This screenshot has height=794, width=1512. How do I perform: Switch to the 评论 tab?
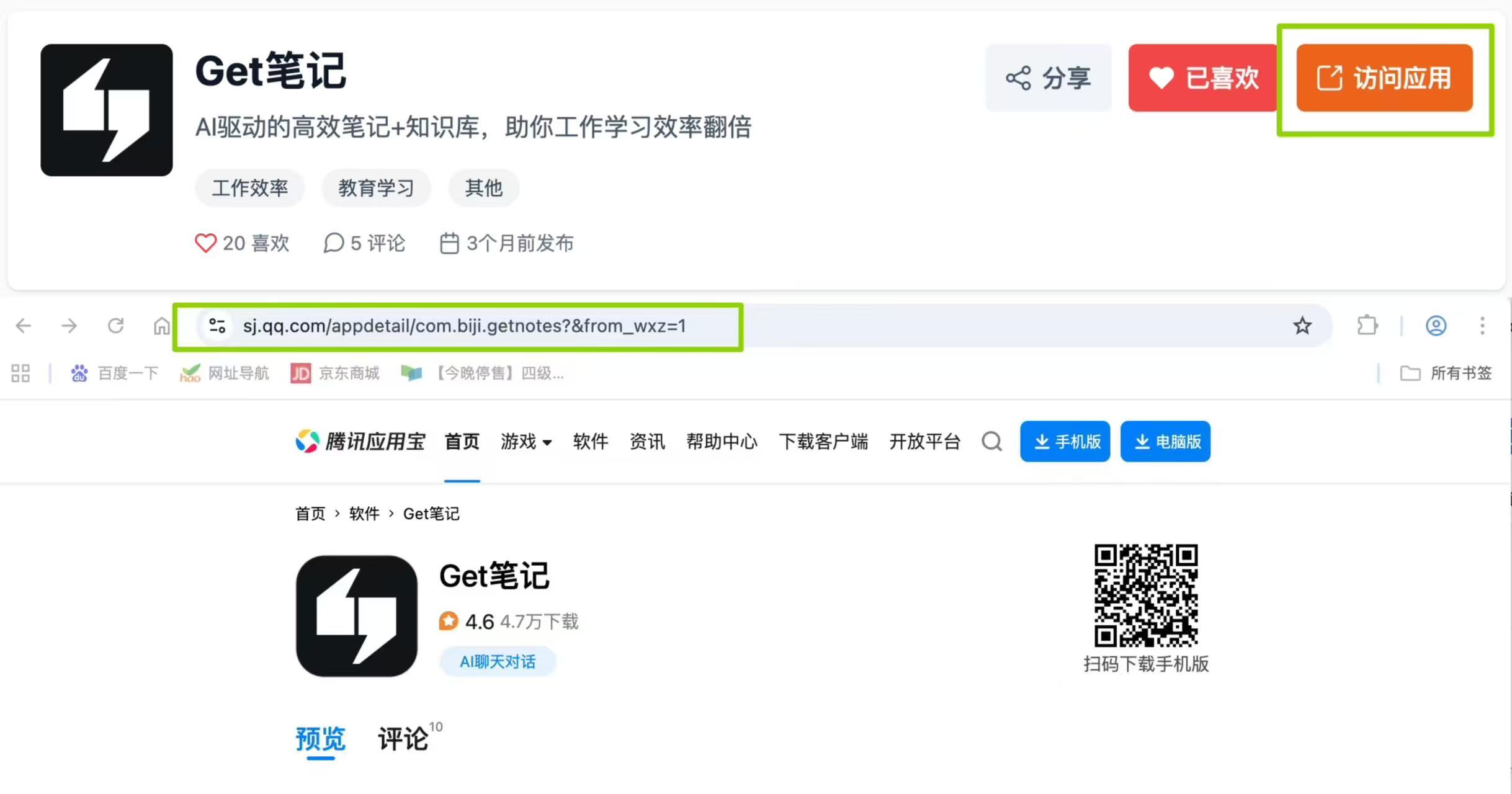click(403, 739)
